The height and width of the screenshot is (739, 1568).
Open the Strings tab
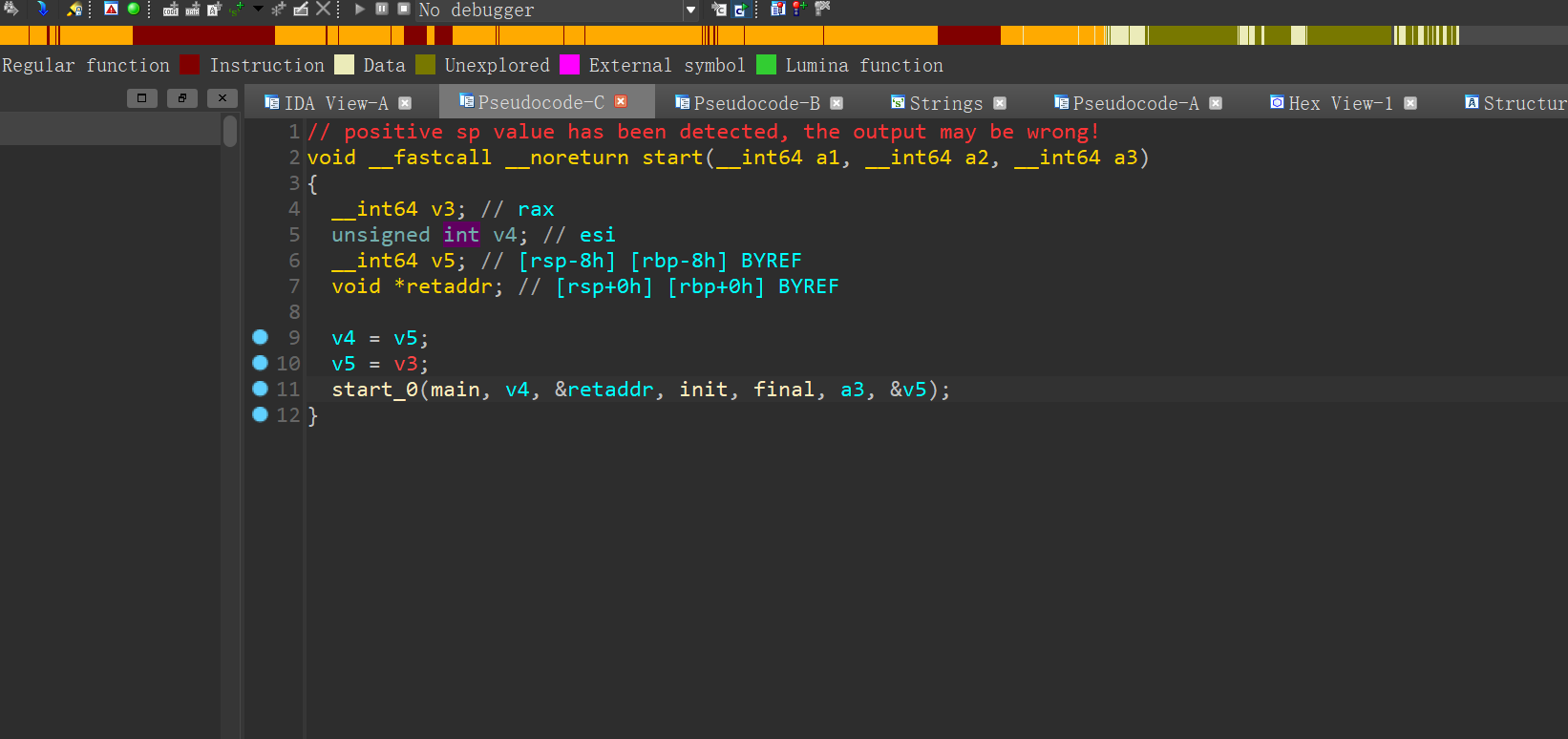pos(945,103)
